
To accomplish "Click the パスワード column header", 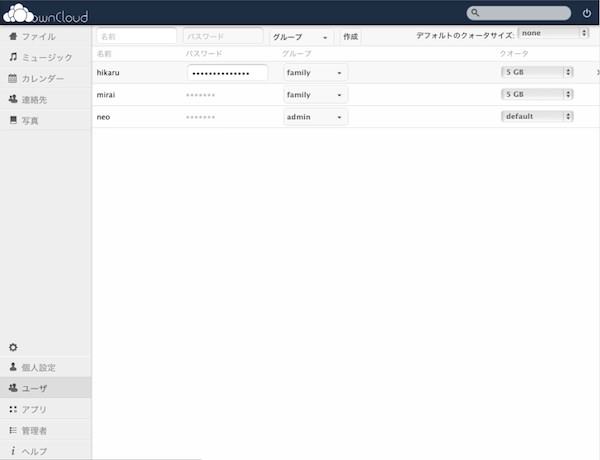I will click(204, 53).
